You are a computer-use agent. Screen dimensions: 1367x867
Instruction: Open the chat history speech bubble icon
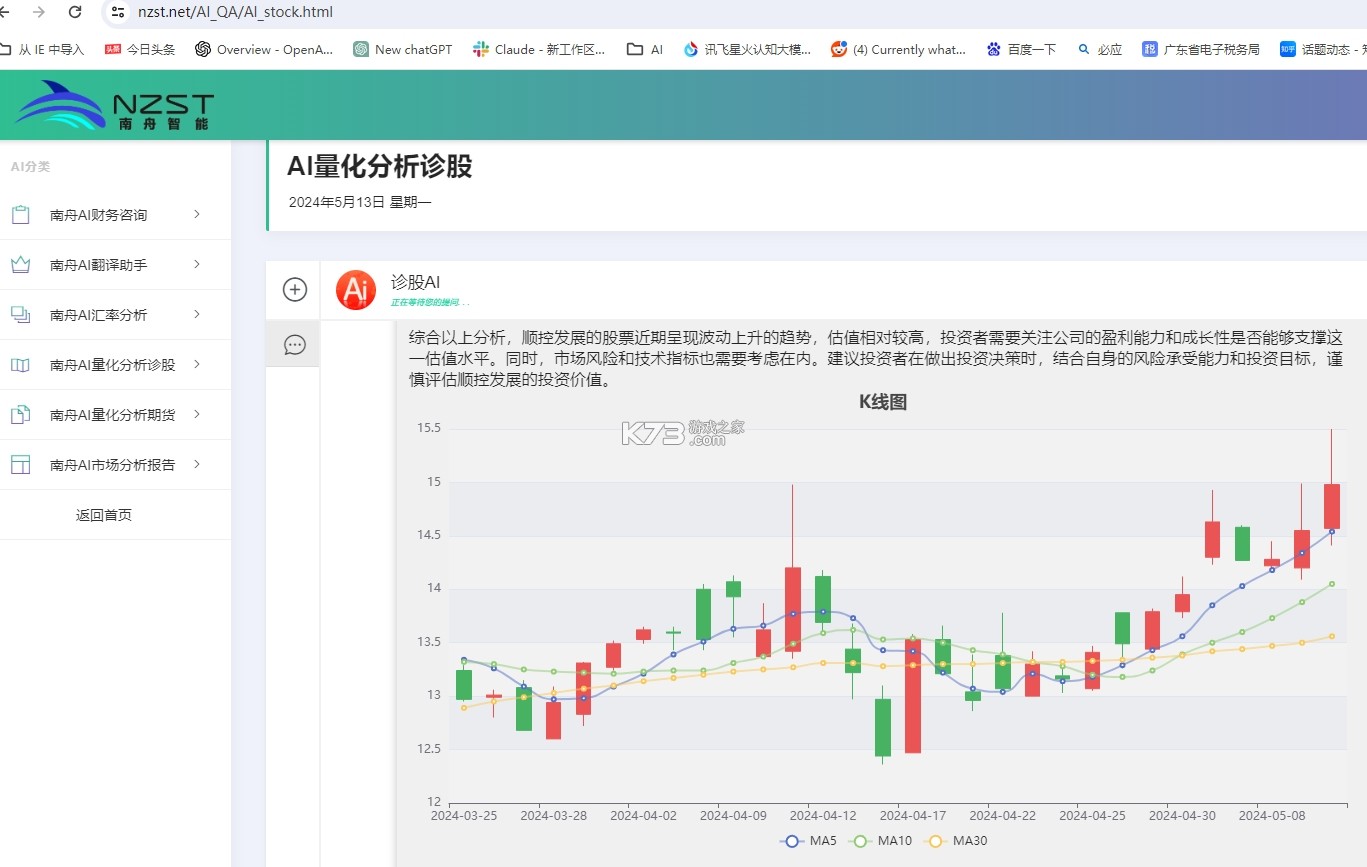pyautogui.click(x=295, y=345)
